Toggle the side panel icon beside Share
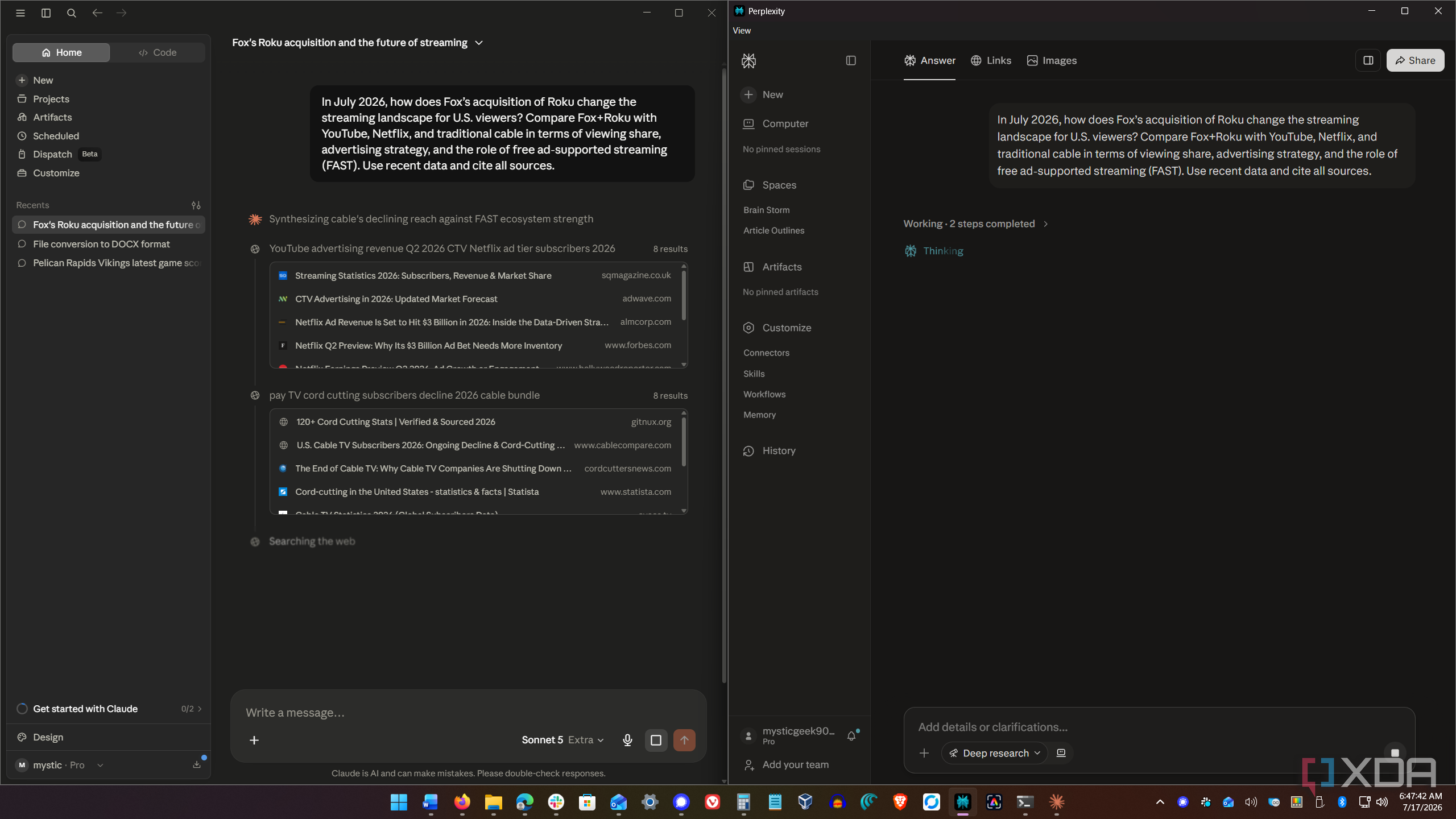The height and width of the screenshot is (819, 1456). (1368, 60)
